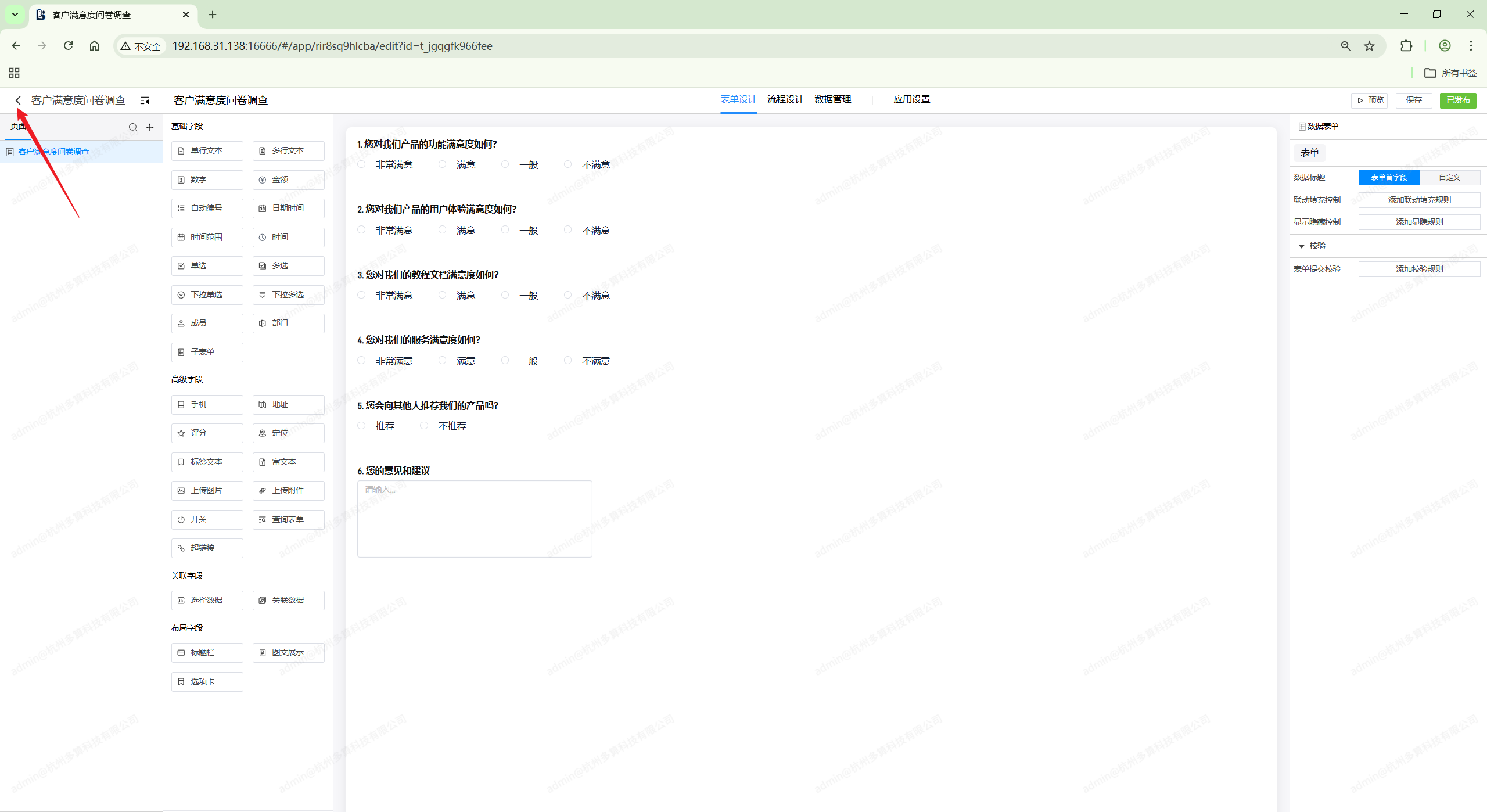Click the 您的意见和建议 text area
The width and height of the screenshot is (1487, 812).
tap(475, 519)
